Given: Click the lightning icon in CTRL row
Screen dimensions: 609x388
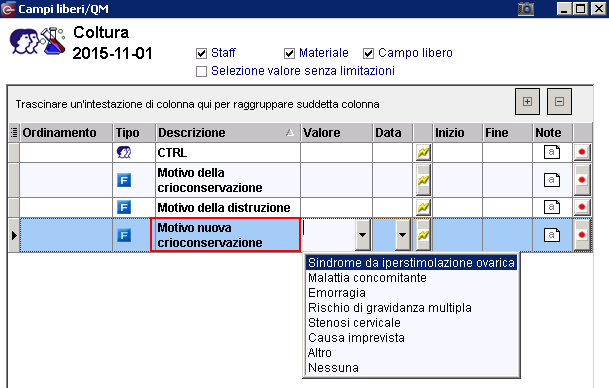Looking at the screenshot, I should click(x=423, y=153).
